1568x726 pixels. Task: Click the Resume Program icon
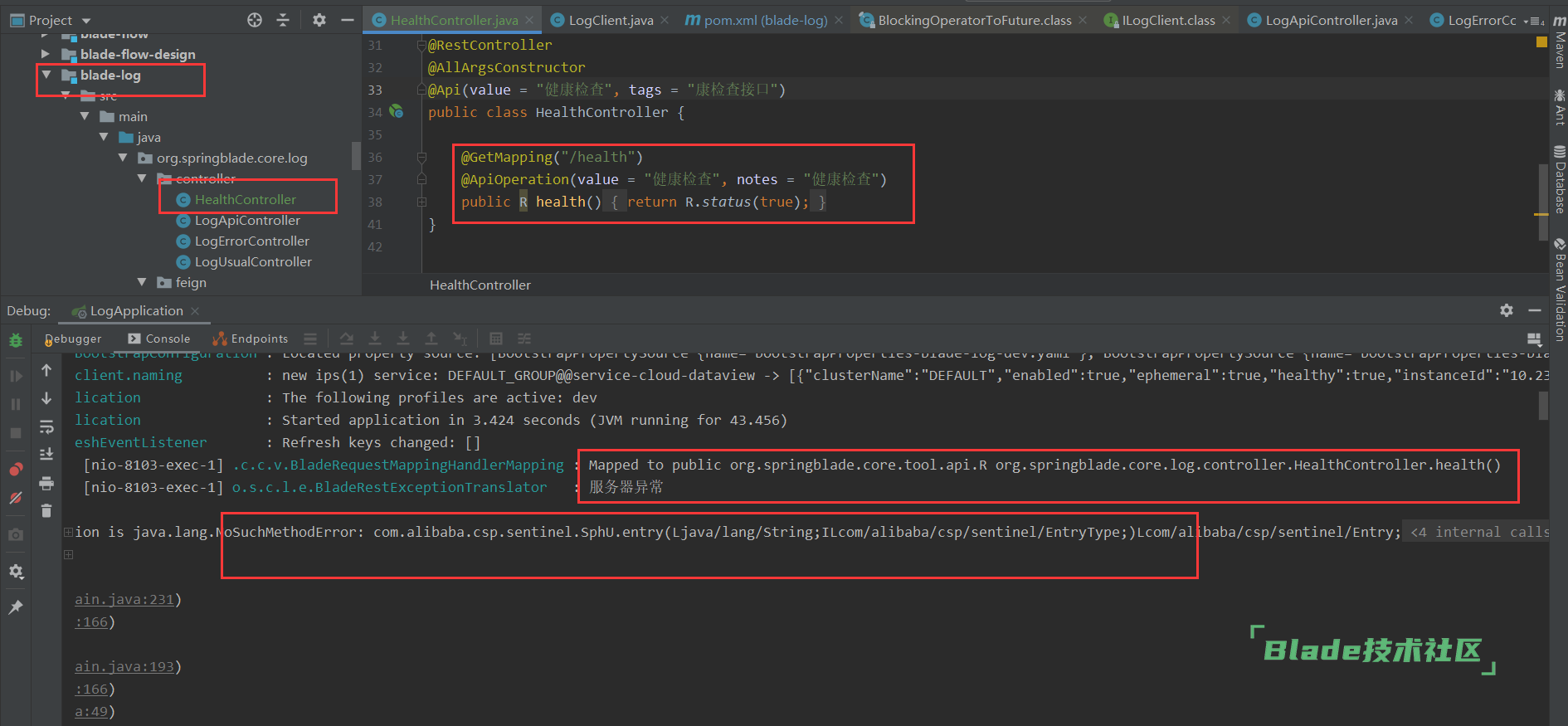tap(16, 376)
